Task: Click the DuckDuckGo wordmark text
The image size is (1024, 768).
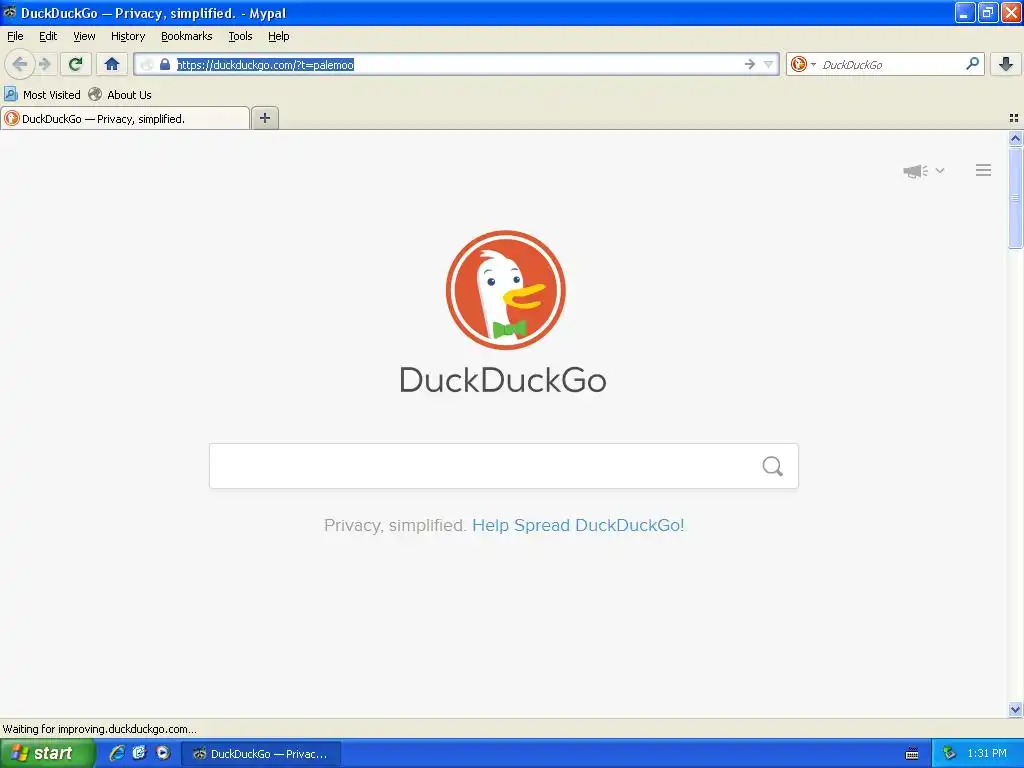Action: click(x=503, y=380)
